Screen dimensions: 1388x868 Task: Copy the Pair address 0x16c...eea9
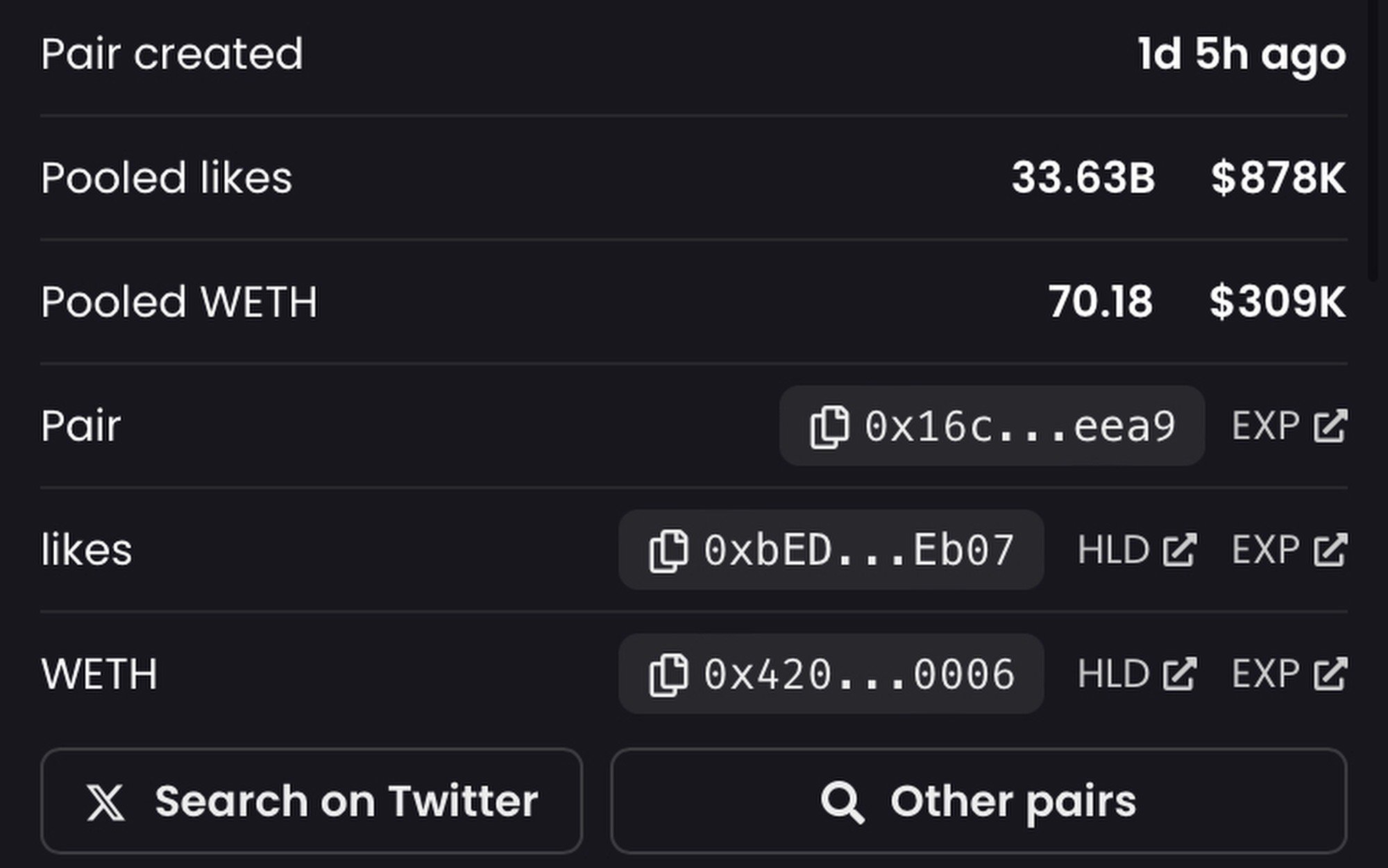(829, 427)
